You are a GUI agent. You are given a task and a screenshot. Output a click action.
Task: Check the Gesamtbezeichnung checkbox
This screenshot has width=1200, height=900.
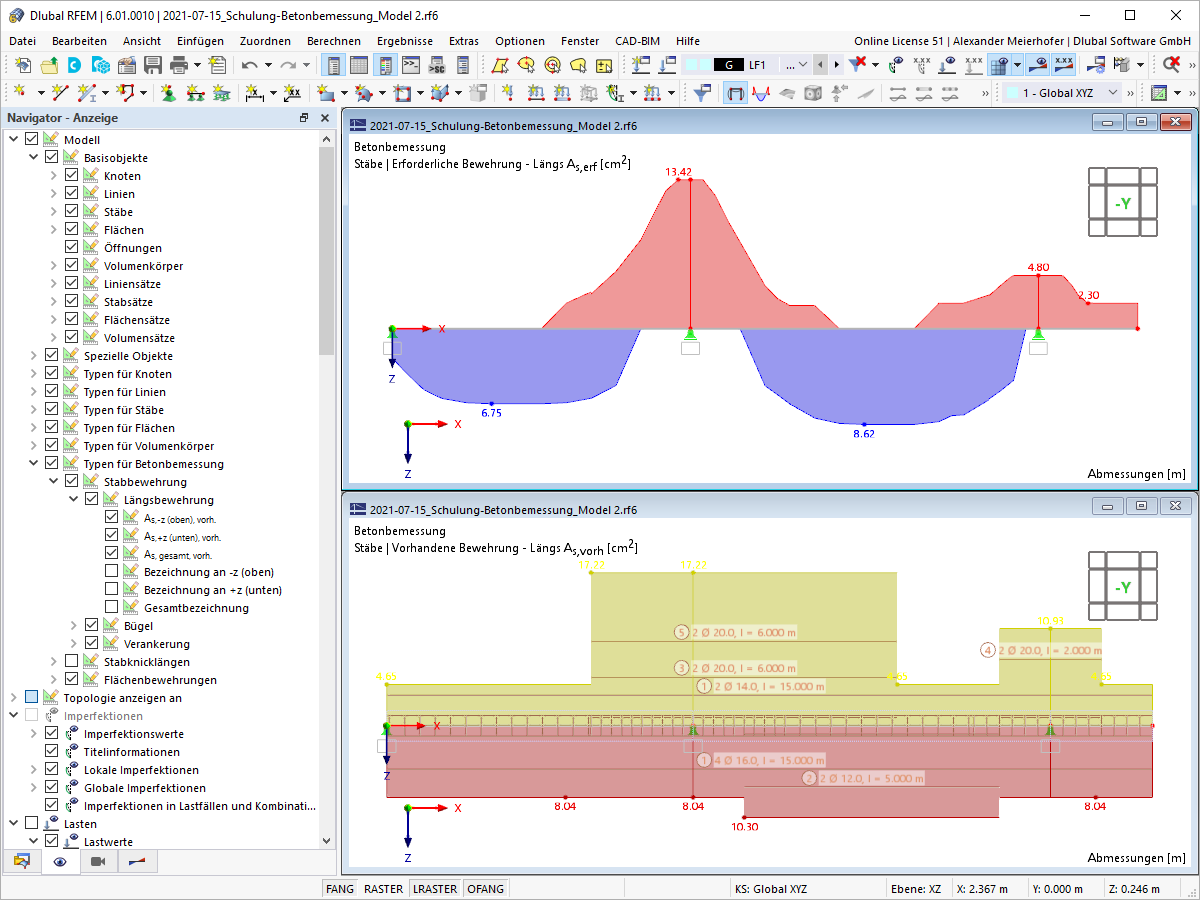click(x=111, y=608)
